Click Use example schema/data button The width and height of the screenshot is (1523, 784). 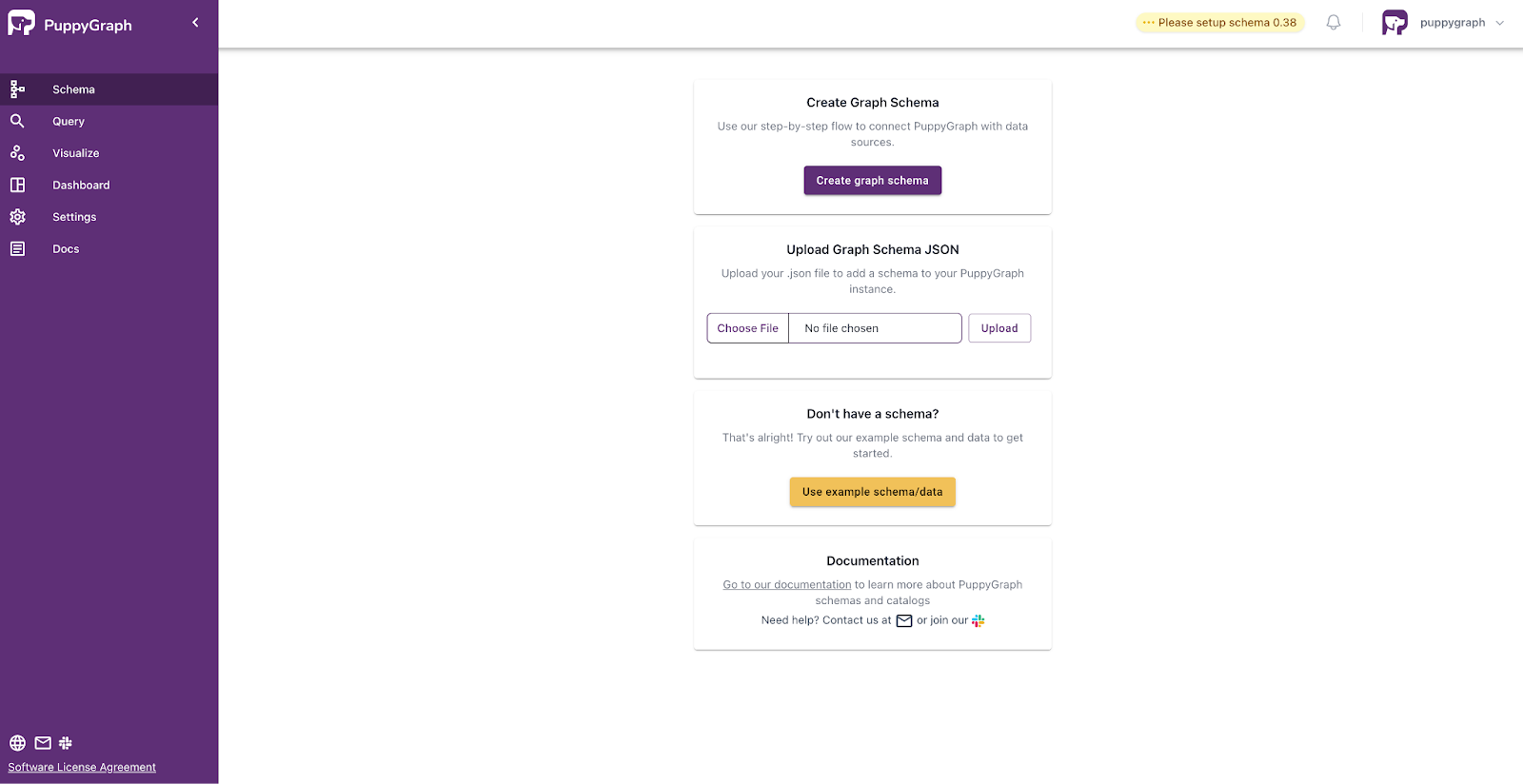(872, 492)
